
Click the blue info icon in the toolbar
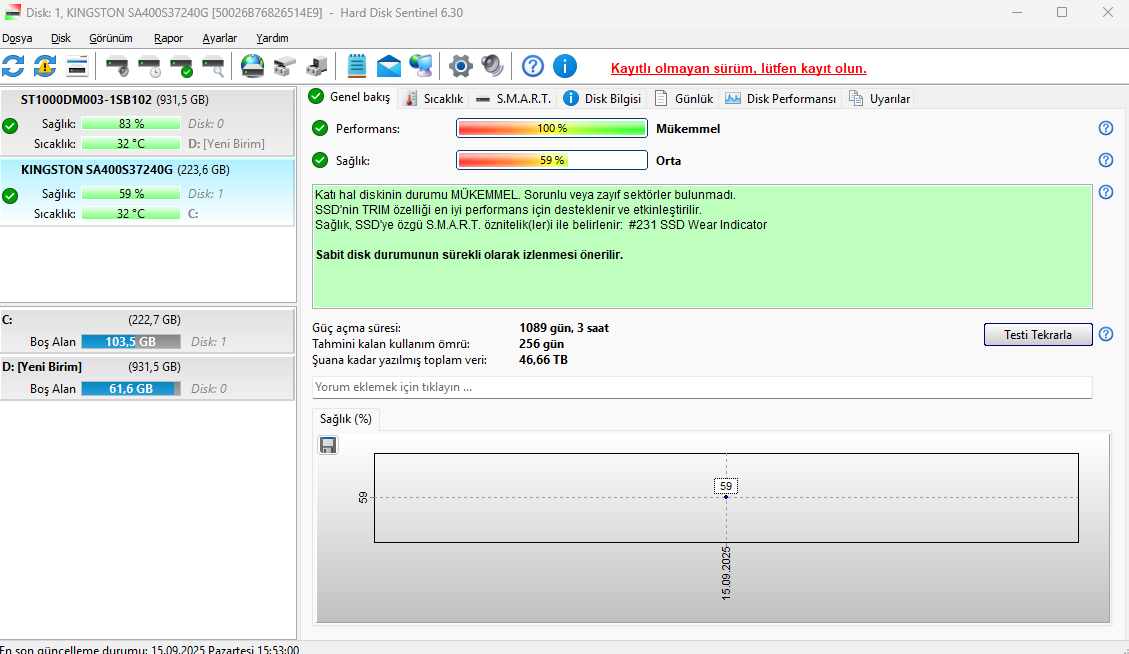click(x=565, y=66)
